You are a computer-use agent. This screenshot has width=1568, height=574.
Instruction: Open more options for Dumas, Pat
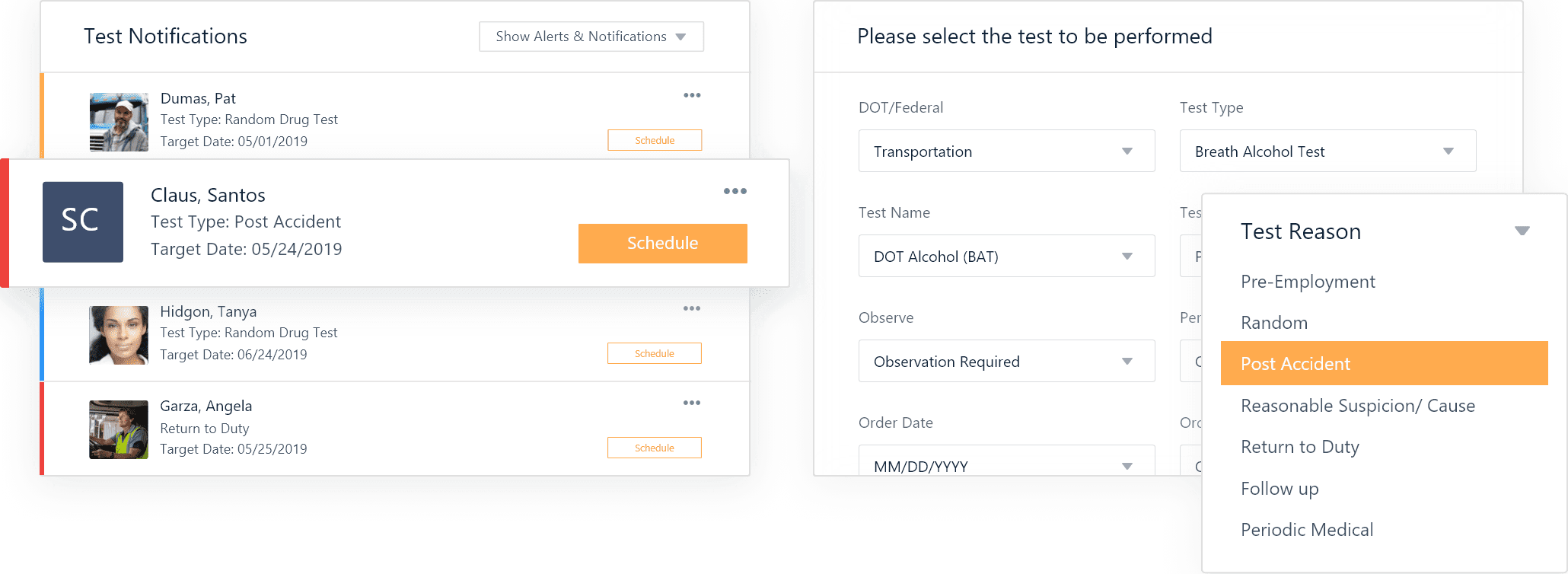coord(692,95)
